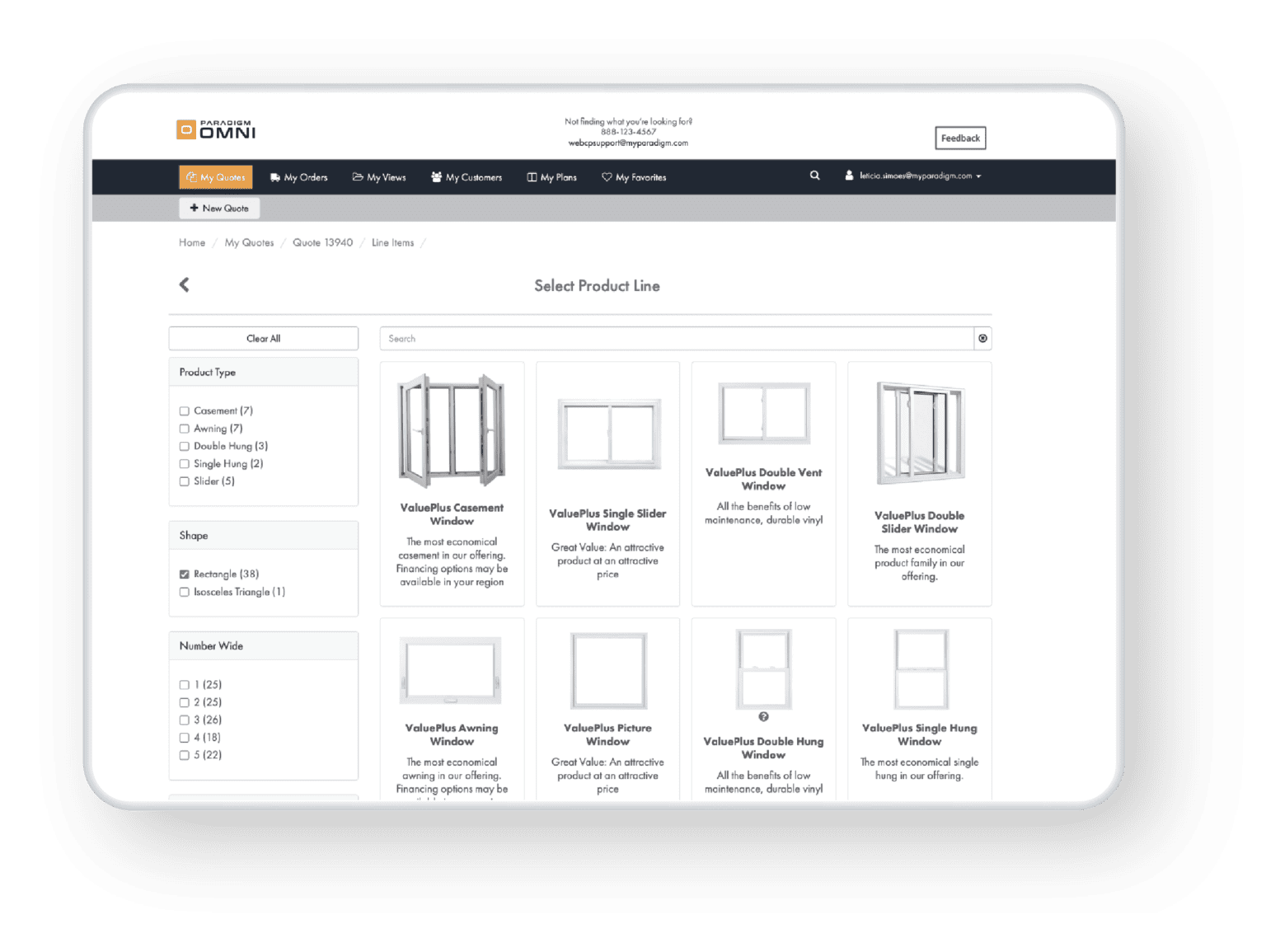This screenshot has width=1266, height=952.
Task: Enable the Casement product type filter
Action: [x=185, y=410]
